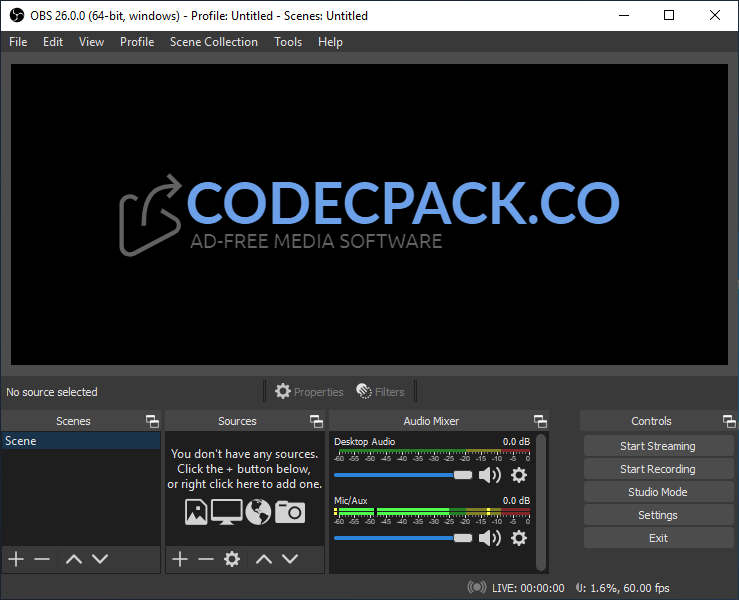Open Mic/Aux settings gear
739x600 pixels.
click(x=519, y=538)
